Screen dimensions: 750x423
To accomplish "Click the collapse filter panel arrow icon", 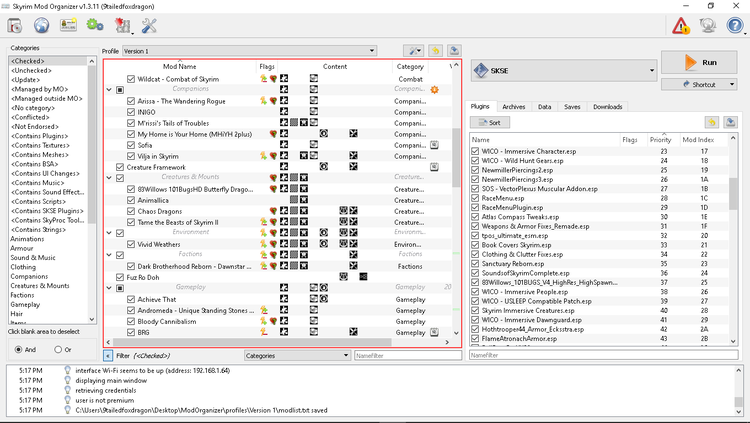I will [108, 356].
